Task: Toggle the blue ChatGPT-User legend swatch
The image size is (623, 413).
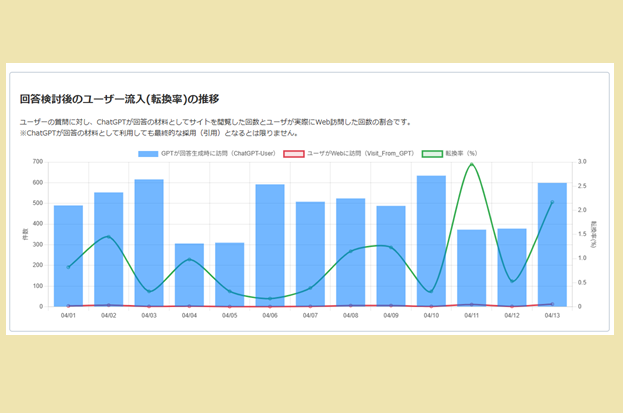Action: (x=148, y=154)
